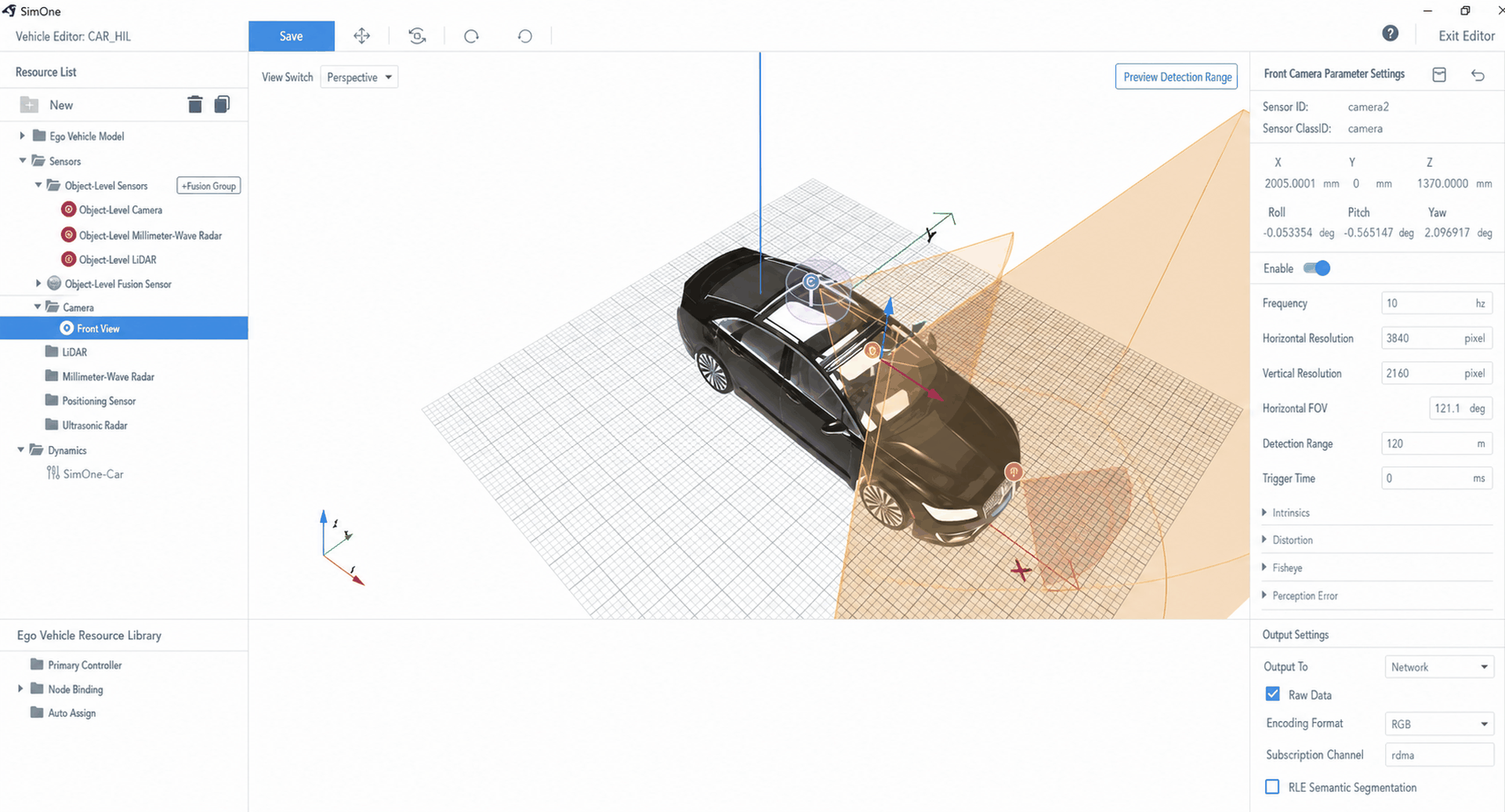
Task: Open the View Switch Perspective dropdown
Action: tap(359, 77)
